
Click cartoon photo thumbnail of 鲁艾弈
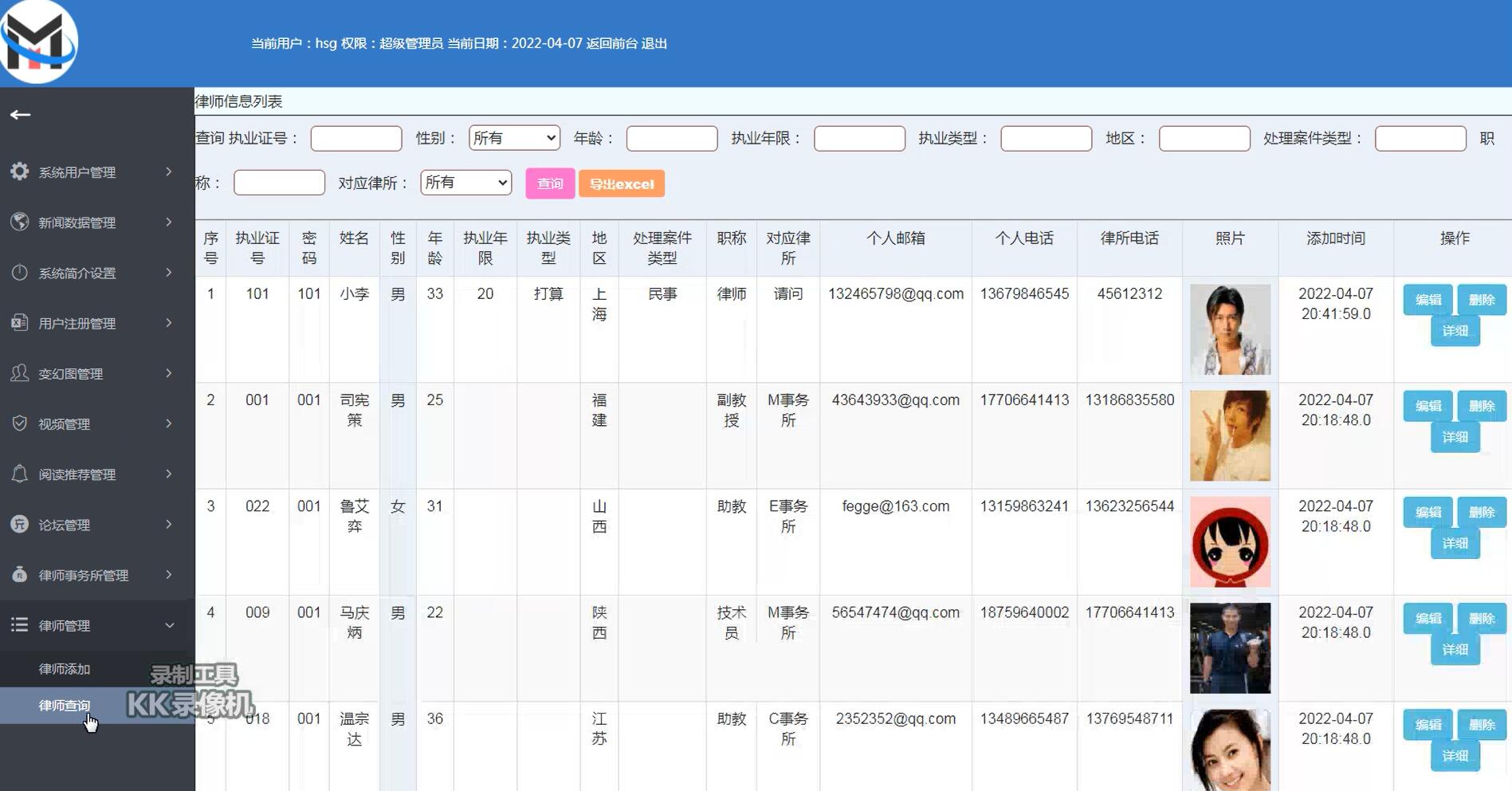pos(1230,541)
